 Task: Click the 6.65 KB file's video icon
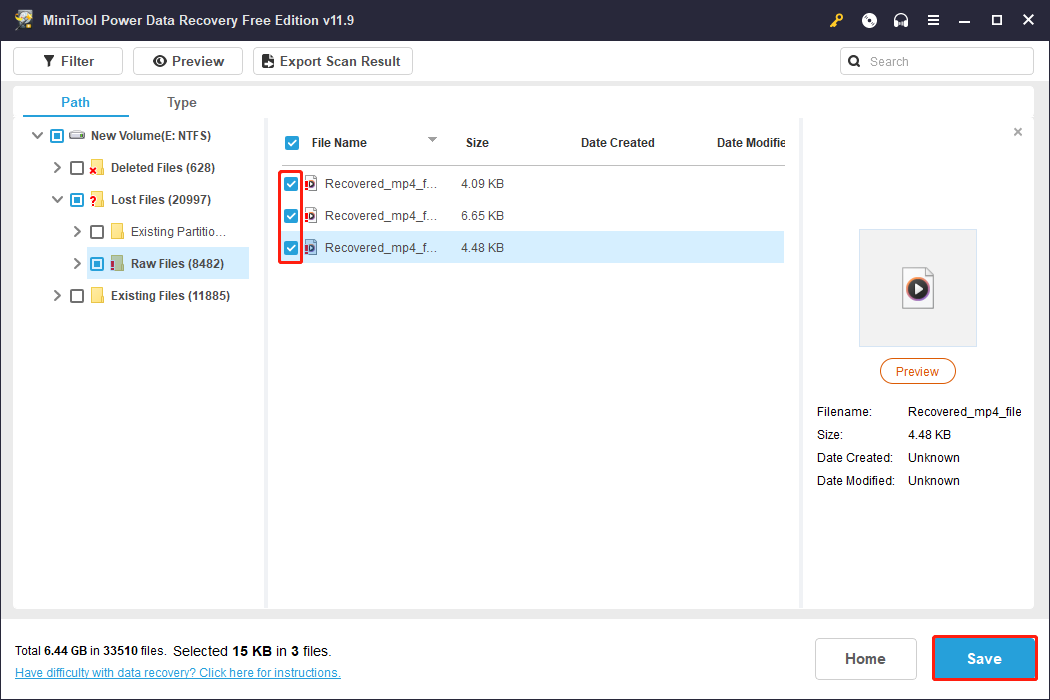[x=311, y=216]
